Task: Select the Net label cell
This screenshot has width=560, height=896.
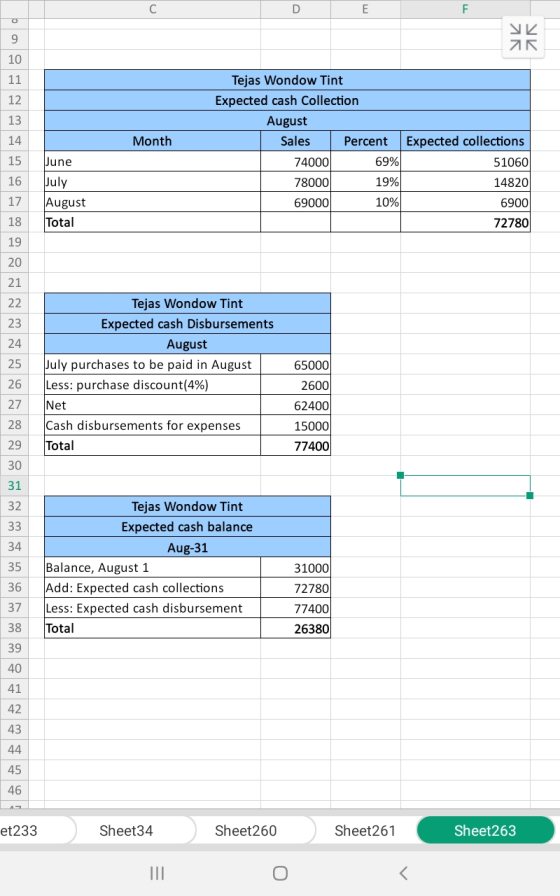Action: pos(153,405)
